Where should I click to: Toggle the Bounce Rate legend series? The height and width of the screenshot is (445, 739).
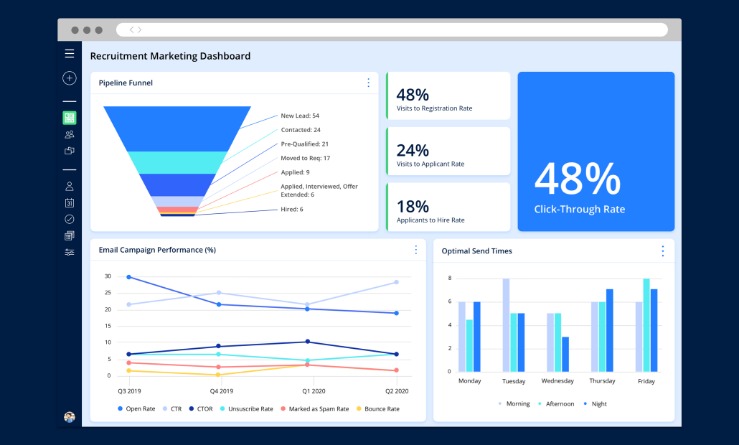[x=376, y=409]
